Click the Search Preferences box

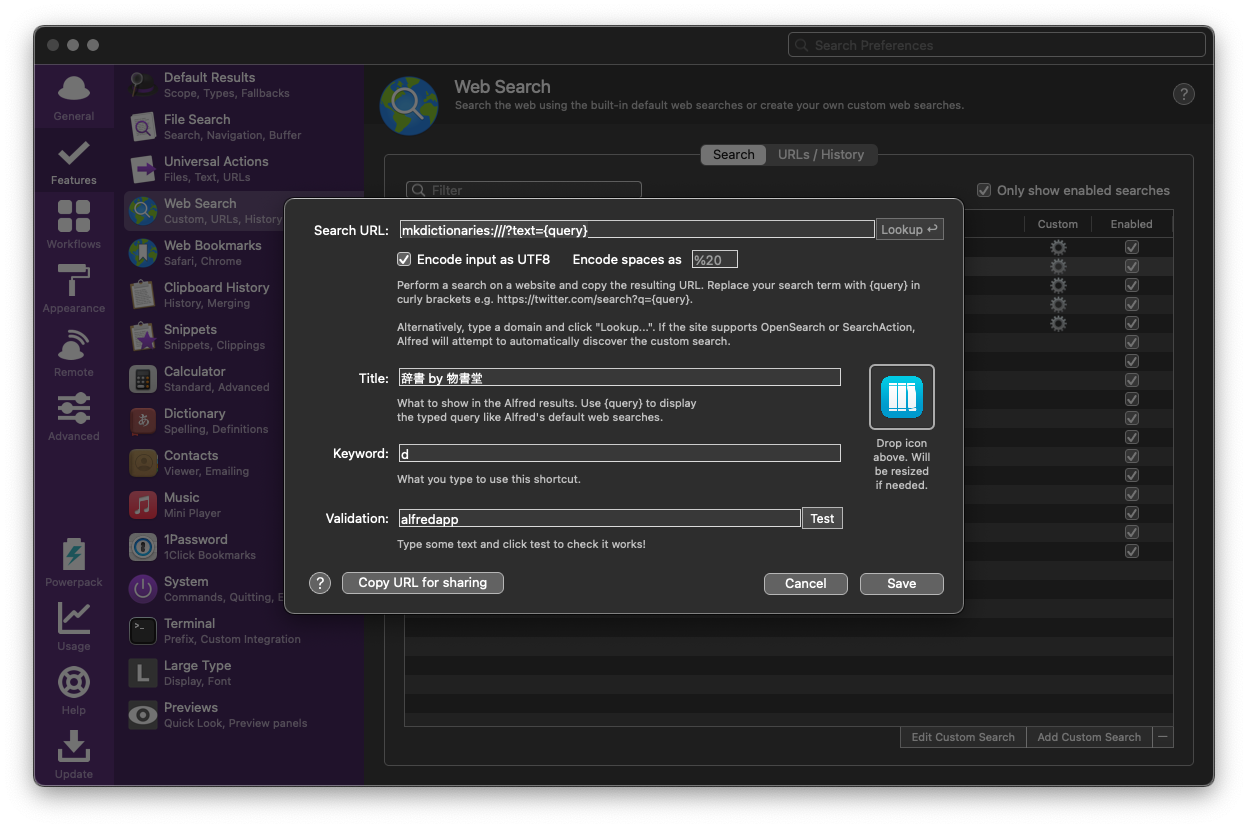(x=997, y=45)
